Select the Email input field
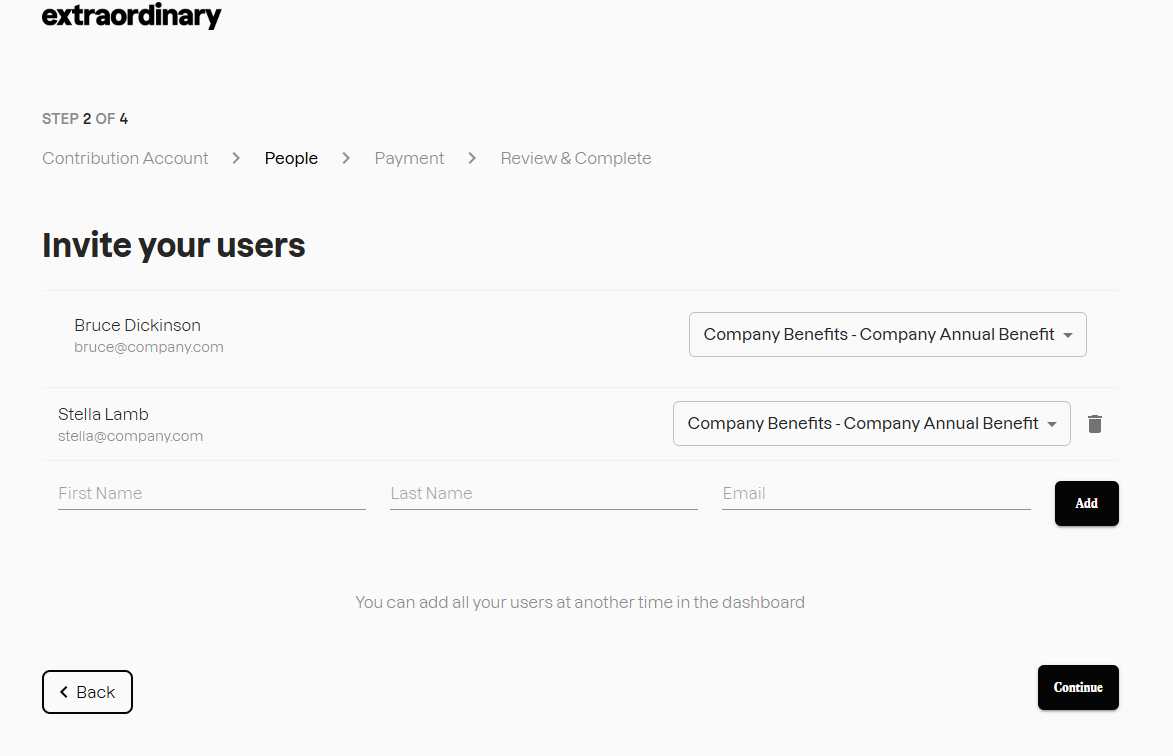 click(x=875, y=493)
